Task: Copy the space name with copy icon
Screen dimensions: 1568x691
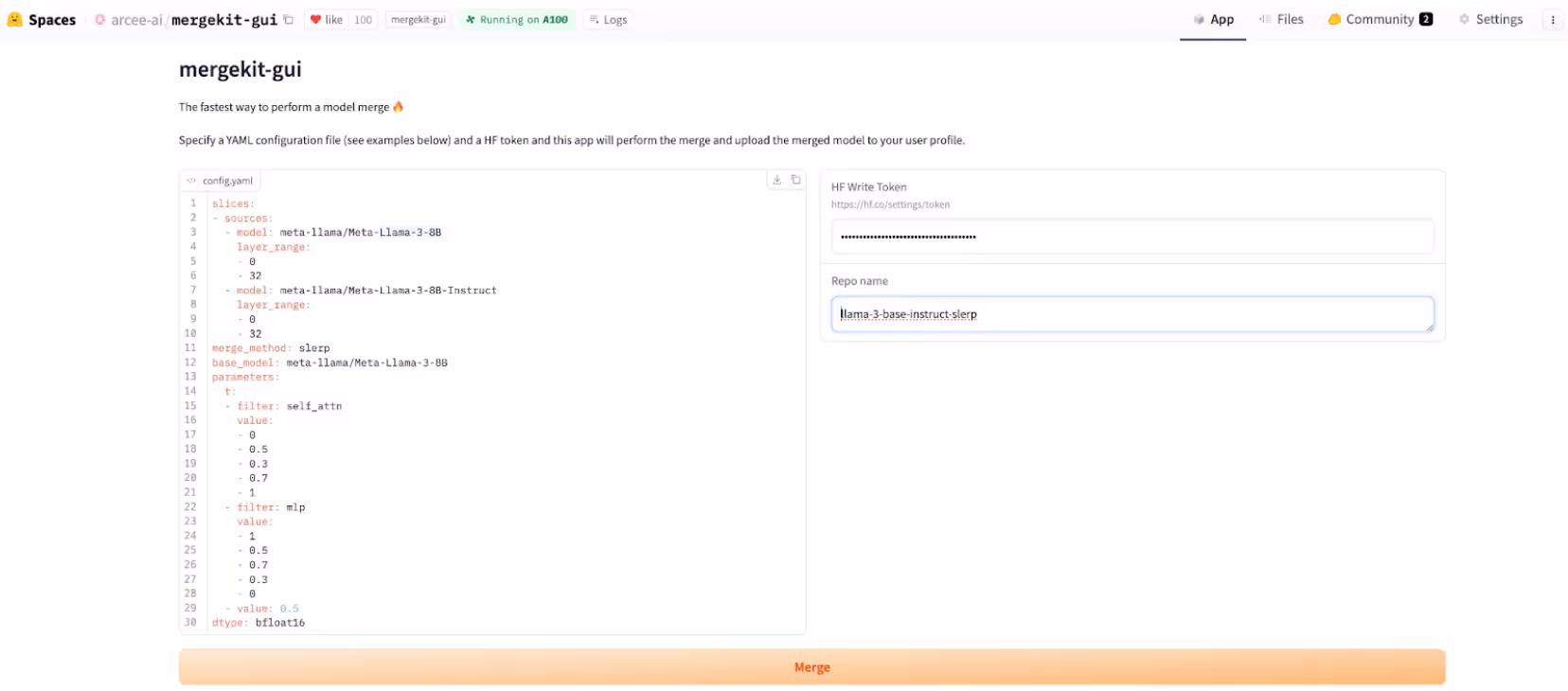Action: [x=289, y=19]
